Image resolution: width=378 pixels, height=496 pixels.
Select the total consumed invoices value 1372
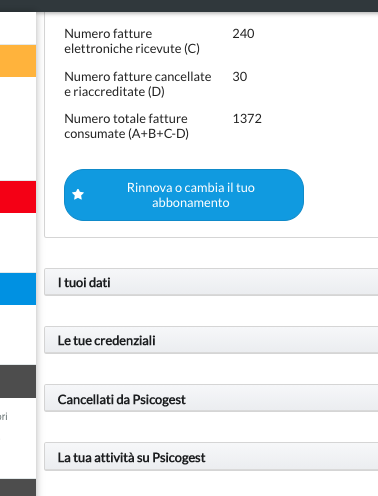tap(247, 119)
